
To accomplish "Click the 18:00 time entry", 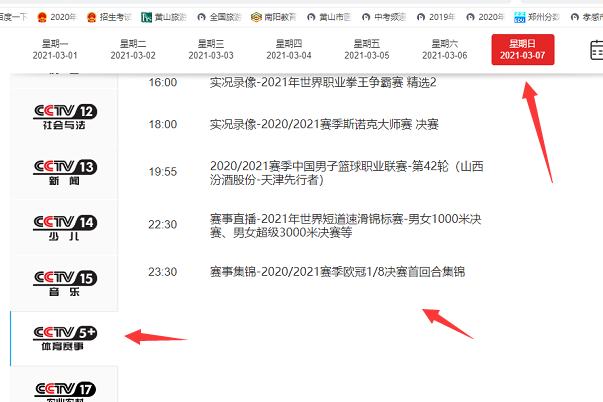I will pyautogui.click(x=163, y=124).
